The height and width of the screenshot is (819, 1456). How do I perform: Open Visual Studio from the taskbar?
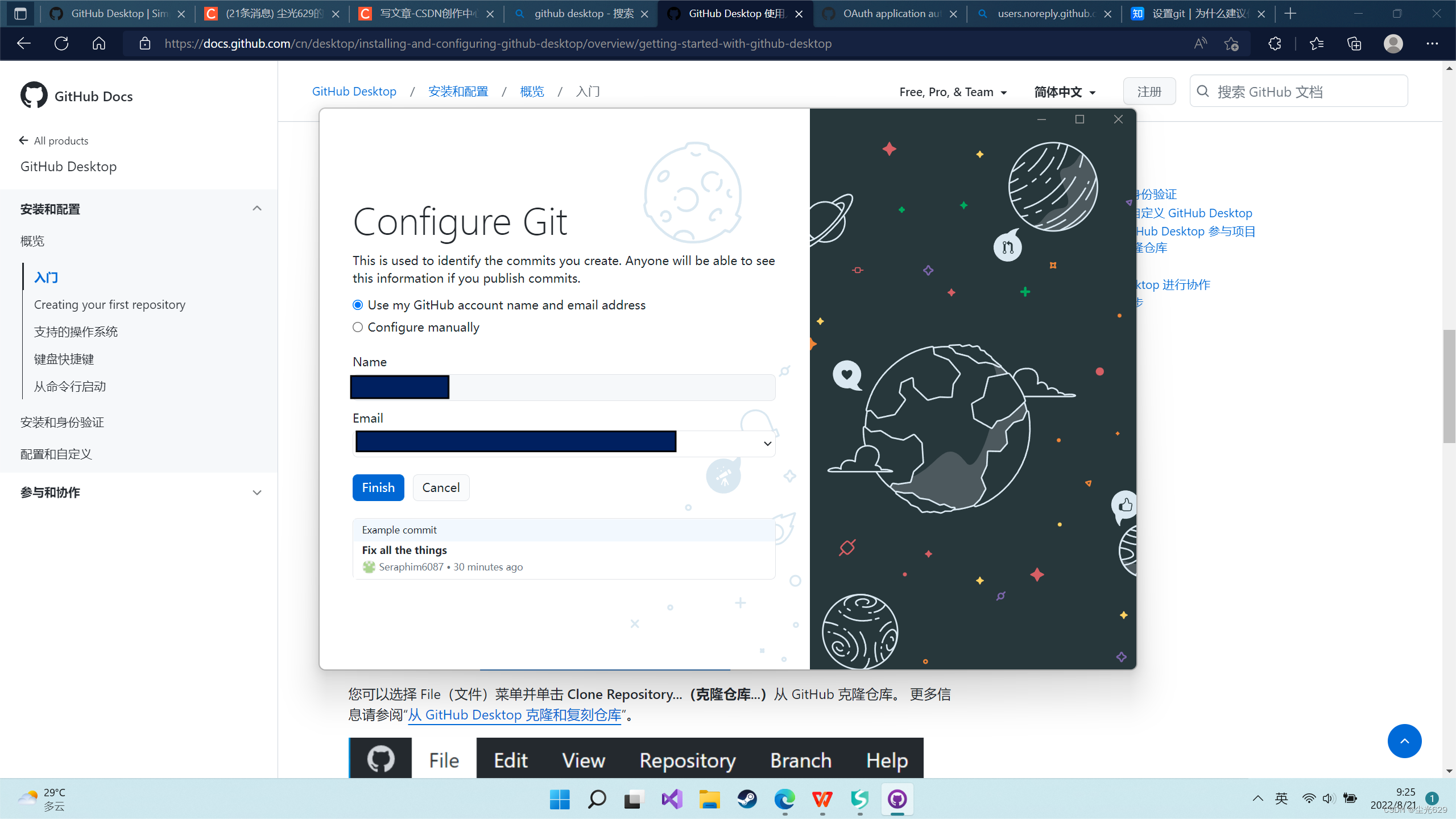click(x=672, y=799)
